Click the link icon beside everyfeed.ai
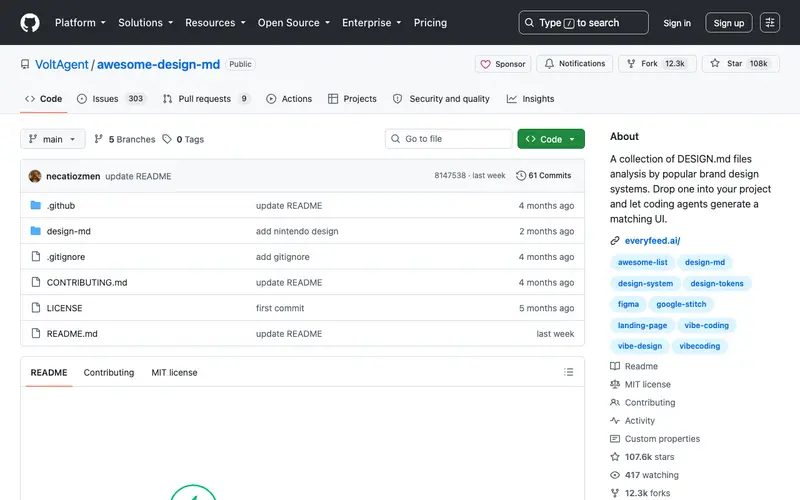The width and height of the screenshot is (800, 500). click(615, 241)
